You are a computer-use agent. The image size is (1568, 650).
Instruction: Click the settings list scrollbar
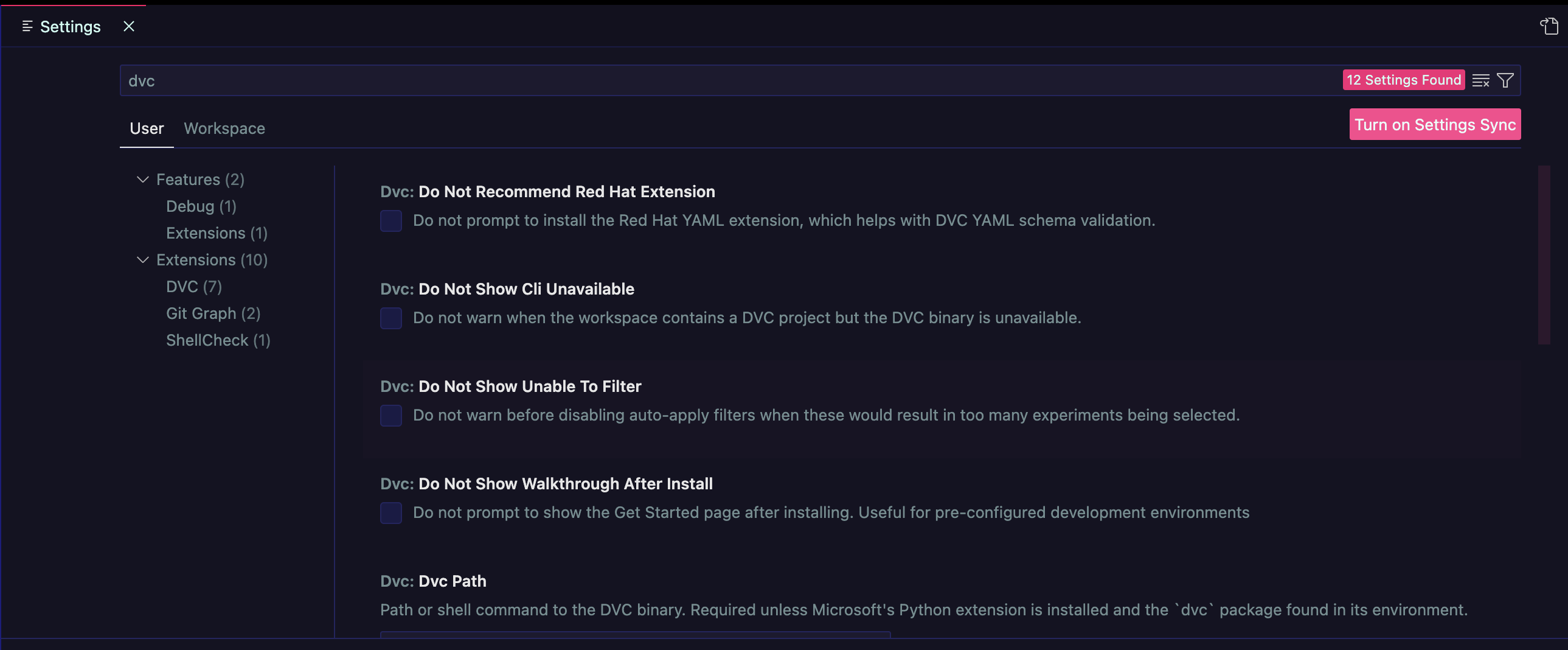[x=1544, y=254]
